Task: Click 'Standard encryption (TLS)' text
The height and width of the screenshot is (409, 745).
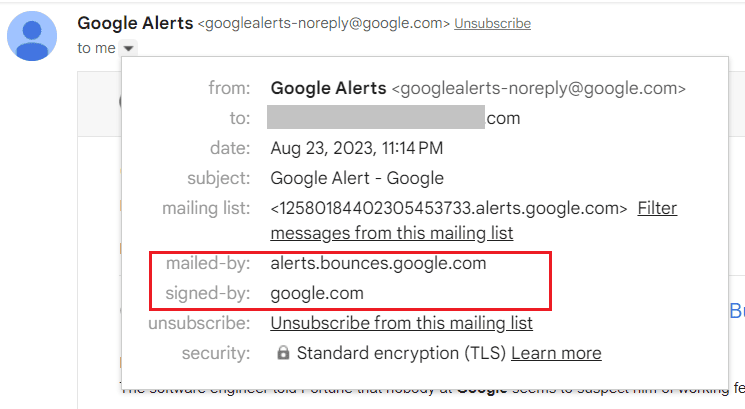Action: click(x=401, y=353)
